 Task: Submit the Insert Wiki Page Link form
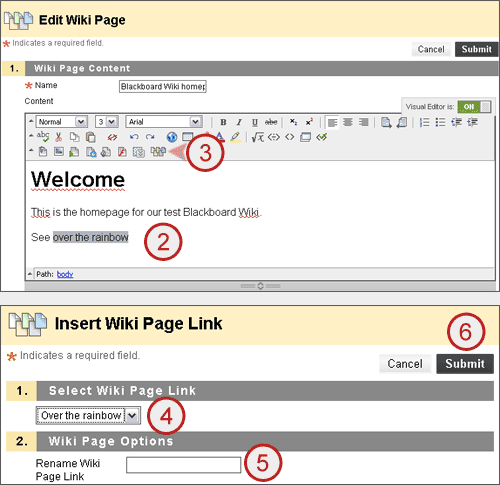point(465,364)
